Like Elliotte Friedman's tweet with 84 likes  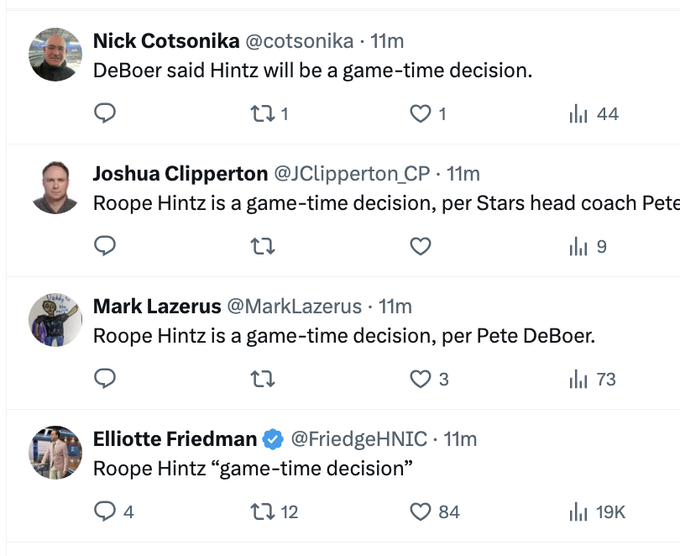[x=421, y=512]
